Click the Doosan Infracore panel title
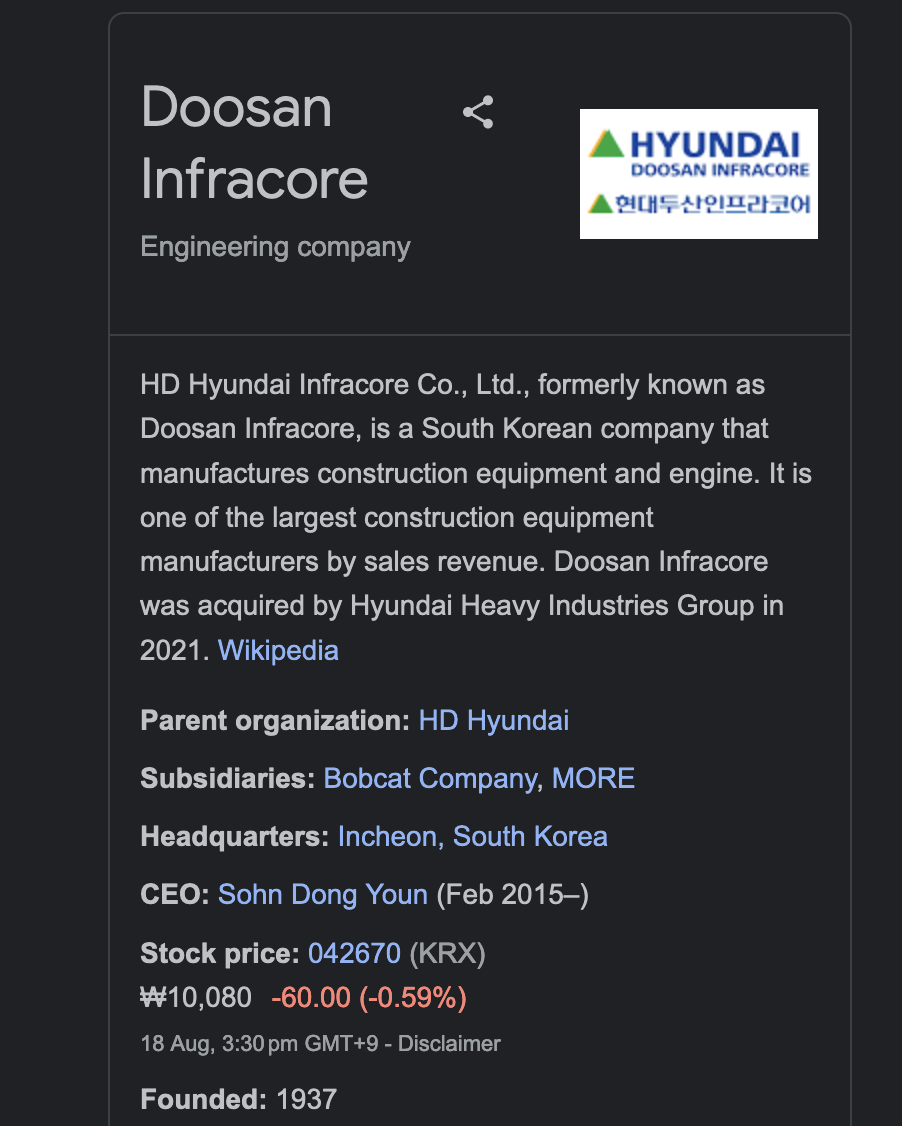902x1126 pixels. point(254,142)
